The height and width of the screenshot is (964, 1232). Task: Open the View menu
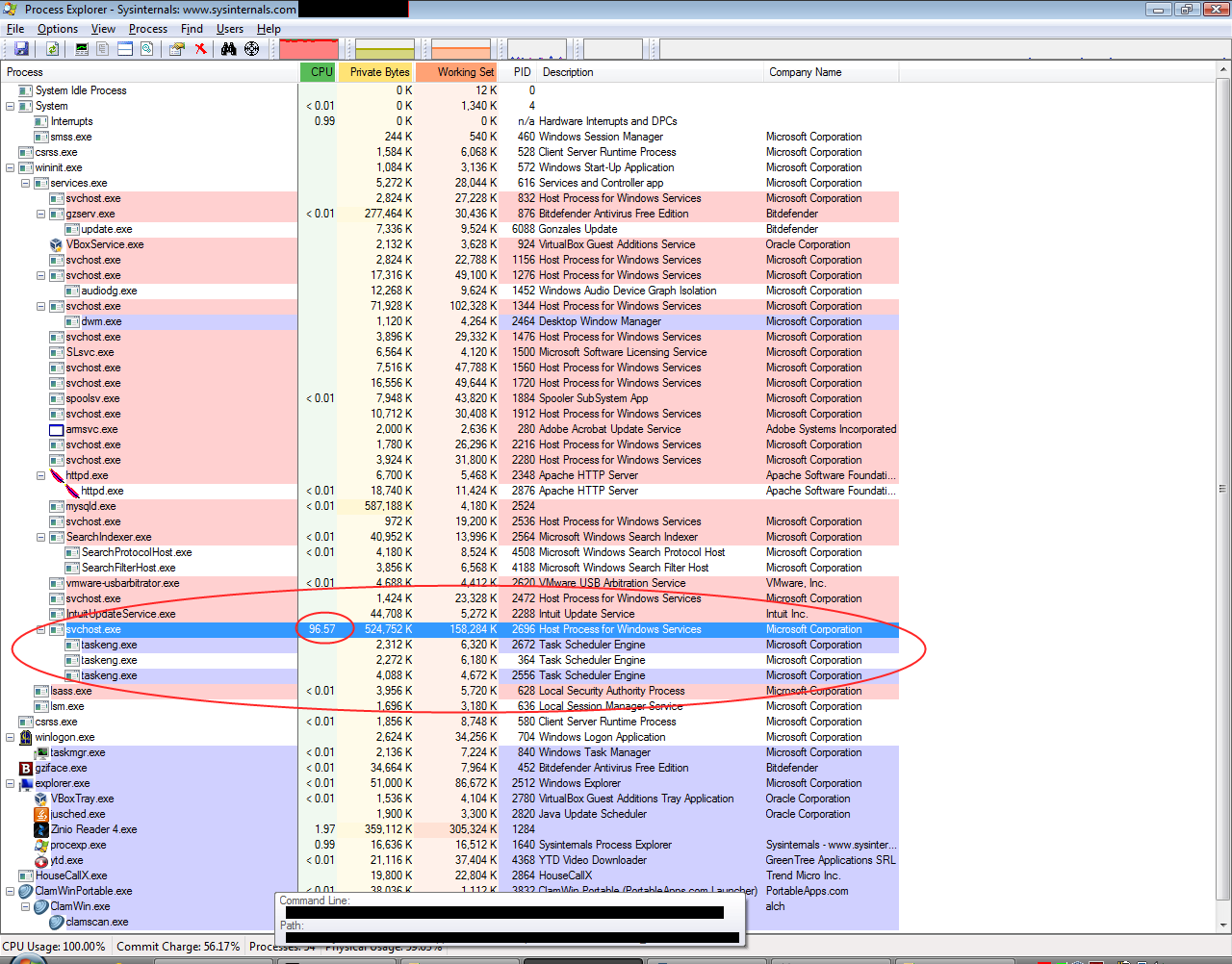pyautogui.click(x=103, y=29)
